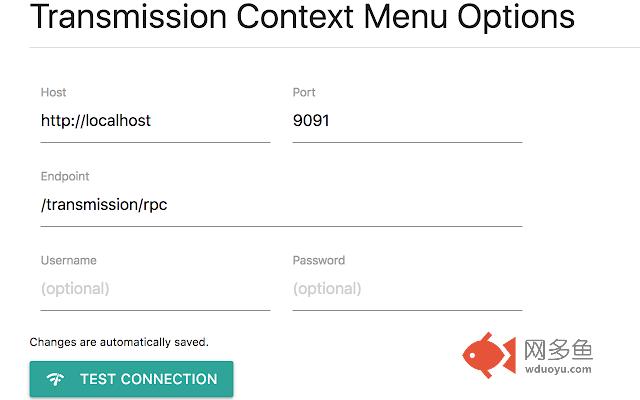Viewport: 640px width, 400px height.
Task: Click the Transmission Context Menu Options heading
Action: pyautogui.click(x=302, y=16)
